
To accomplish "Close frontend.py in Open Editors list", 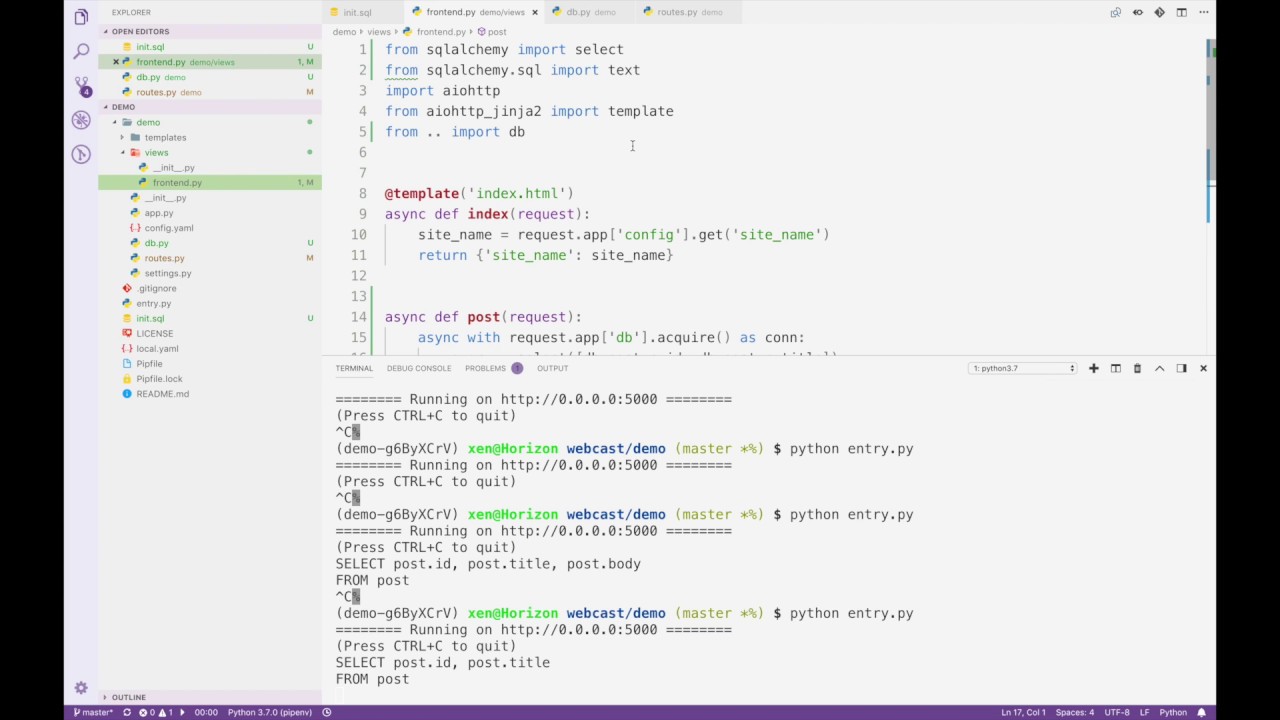I will [x=115, y=62].
